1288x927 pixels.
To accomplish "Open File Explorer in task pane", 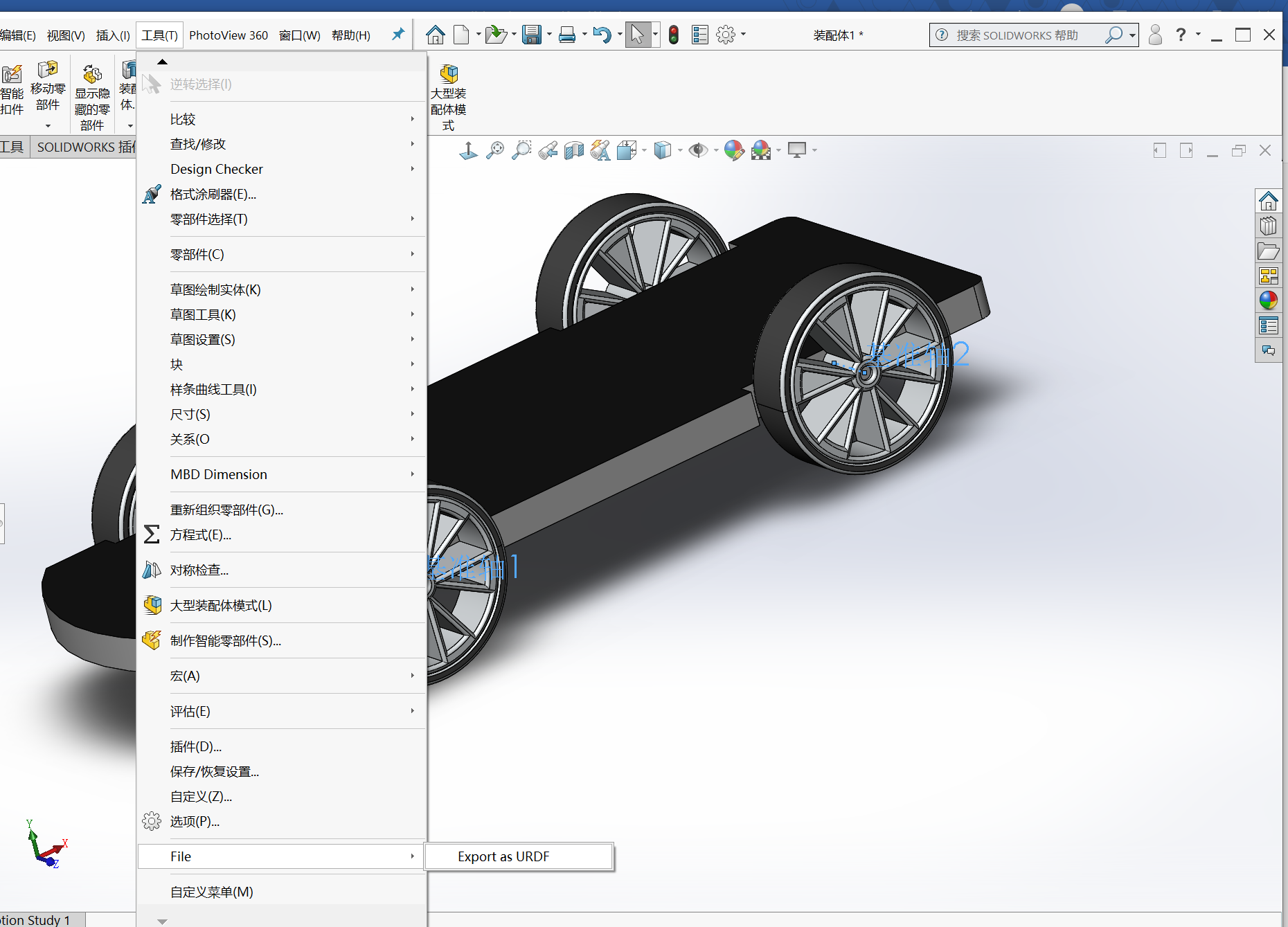I will pyautogui.click(x=1268, y=251).
